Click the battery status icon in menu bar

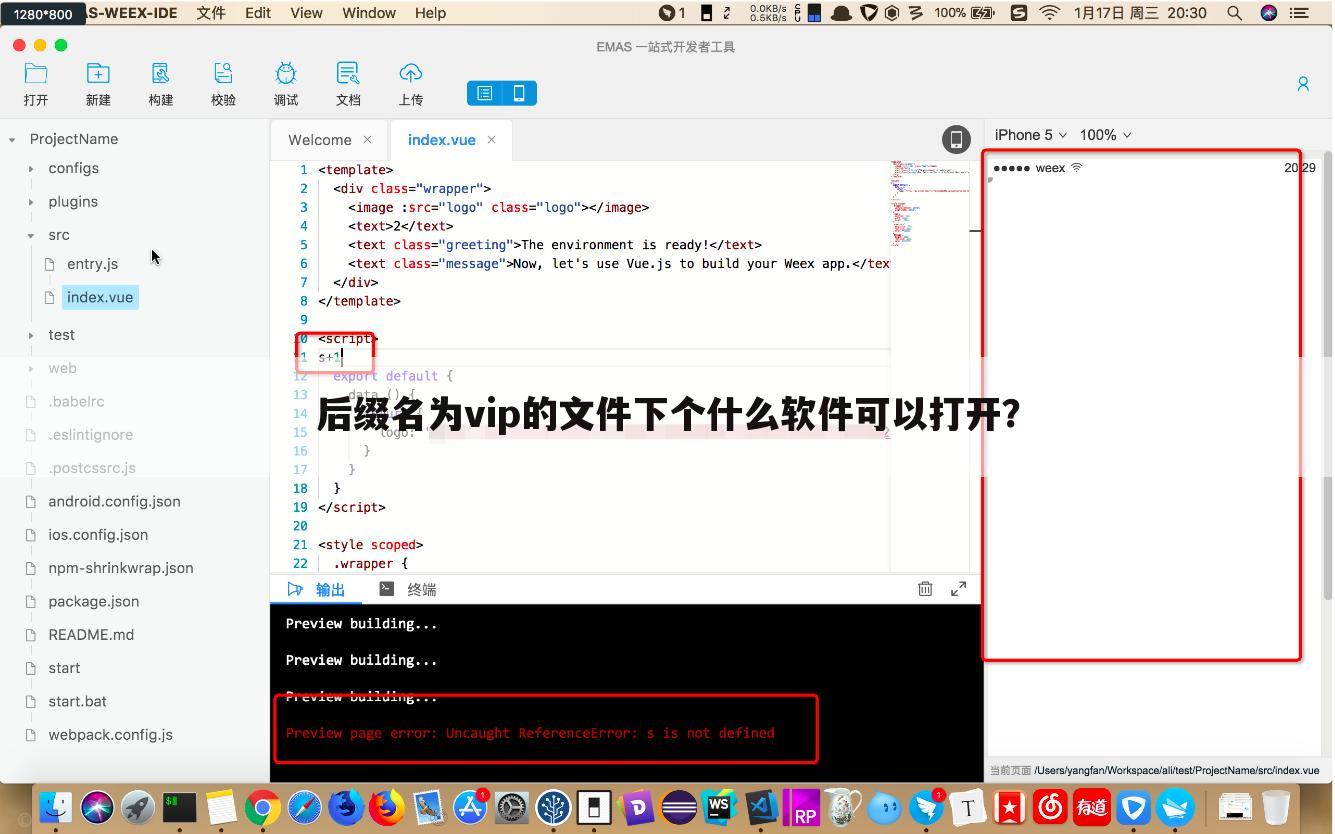(983, 13)
